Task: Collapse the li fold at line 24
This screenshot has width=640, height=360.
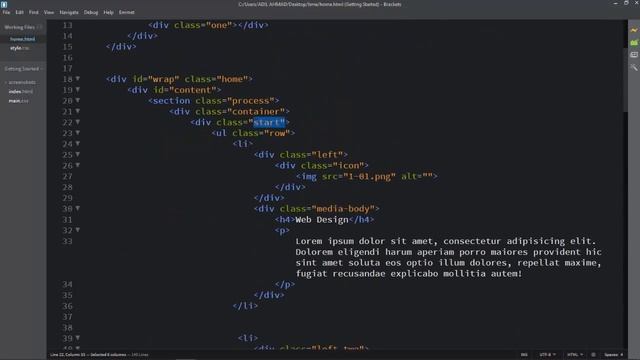Action: [x=78, y=144]
